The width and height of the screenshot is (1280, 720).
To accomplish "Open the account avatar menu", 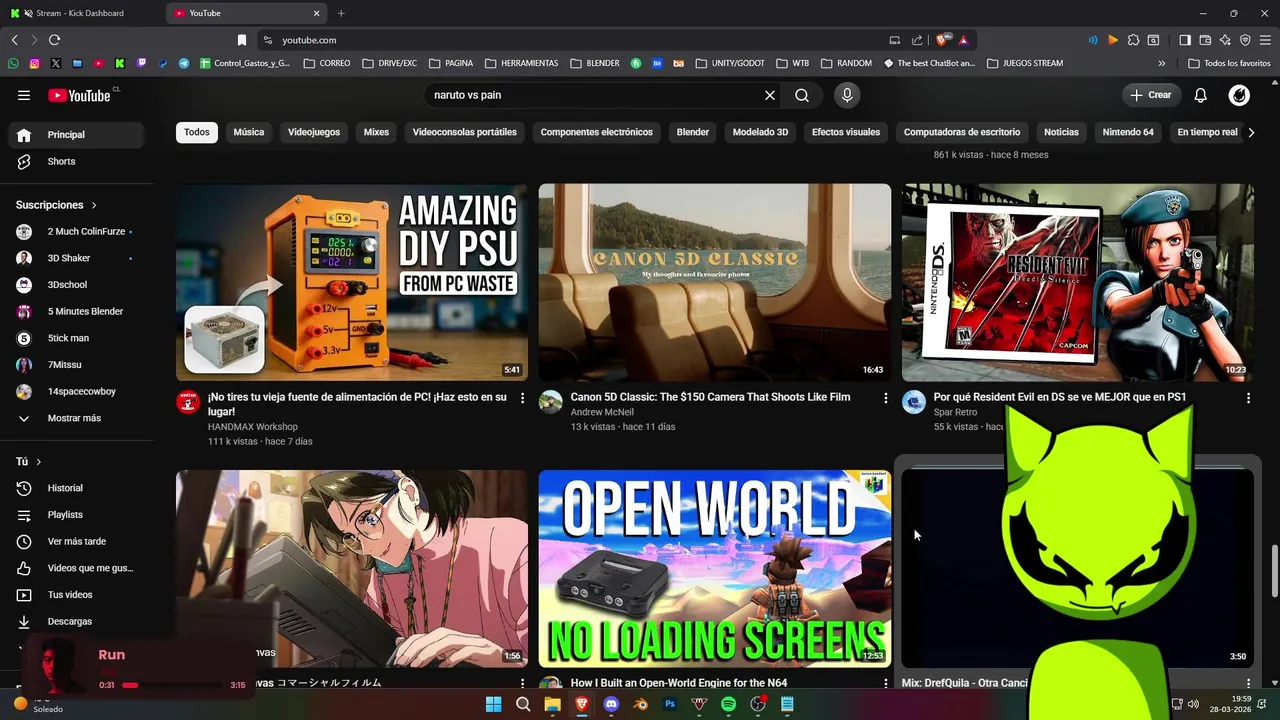I will [1239, 95].
